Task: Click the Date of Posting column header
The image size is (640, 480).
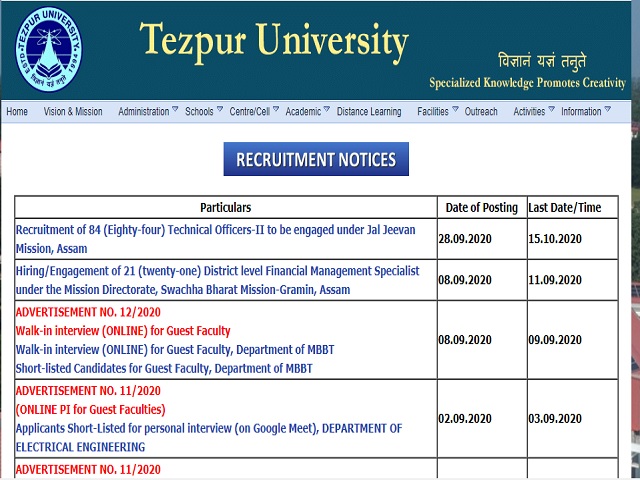Action: tap(482, 208)
